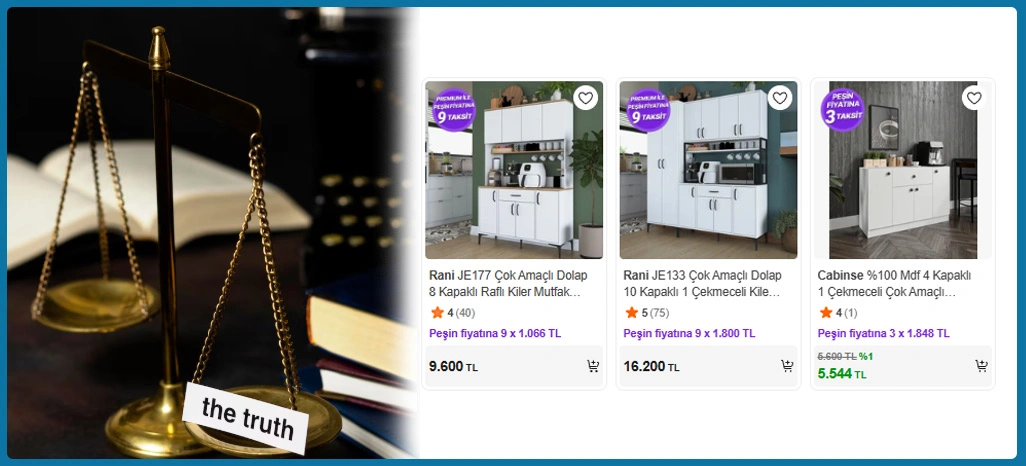
Task: Add the 5.544 TL cabinet to cart
Action: [982, 367]
